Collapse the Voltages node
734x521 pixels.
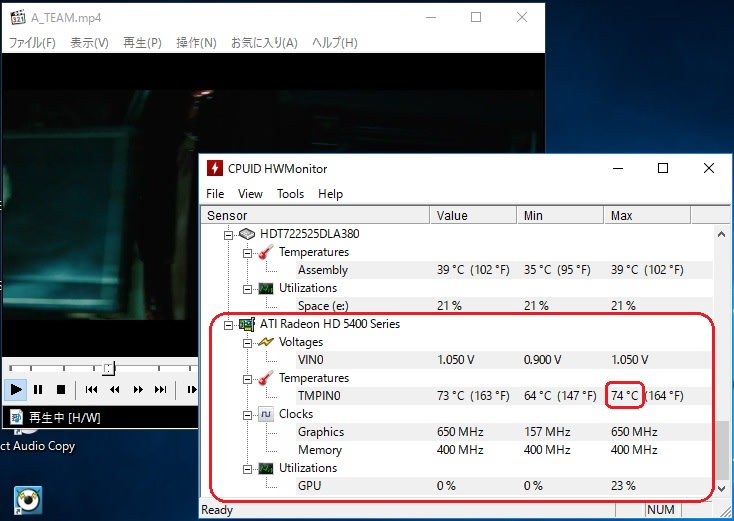247,343
